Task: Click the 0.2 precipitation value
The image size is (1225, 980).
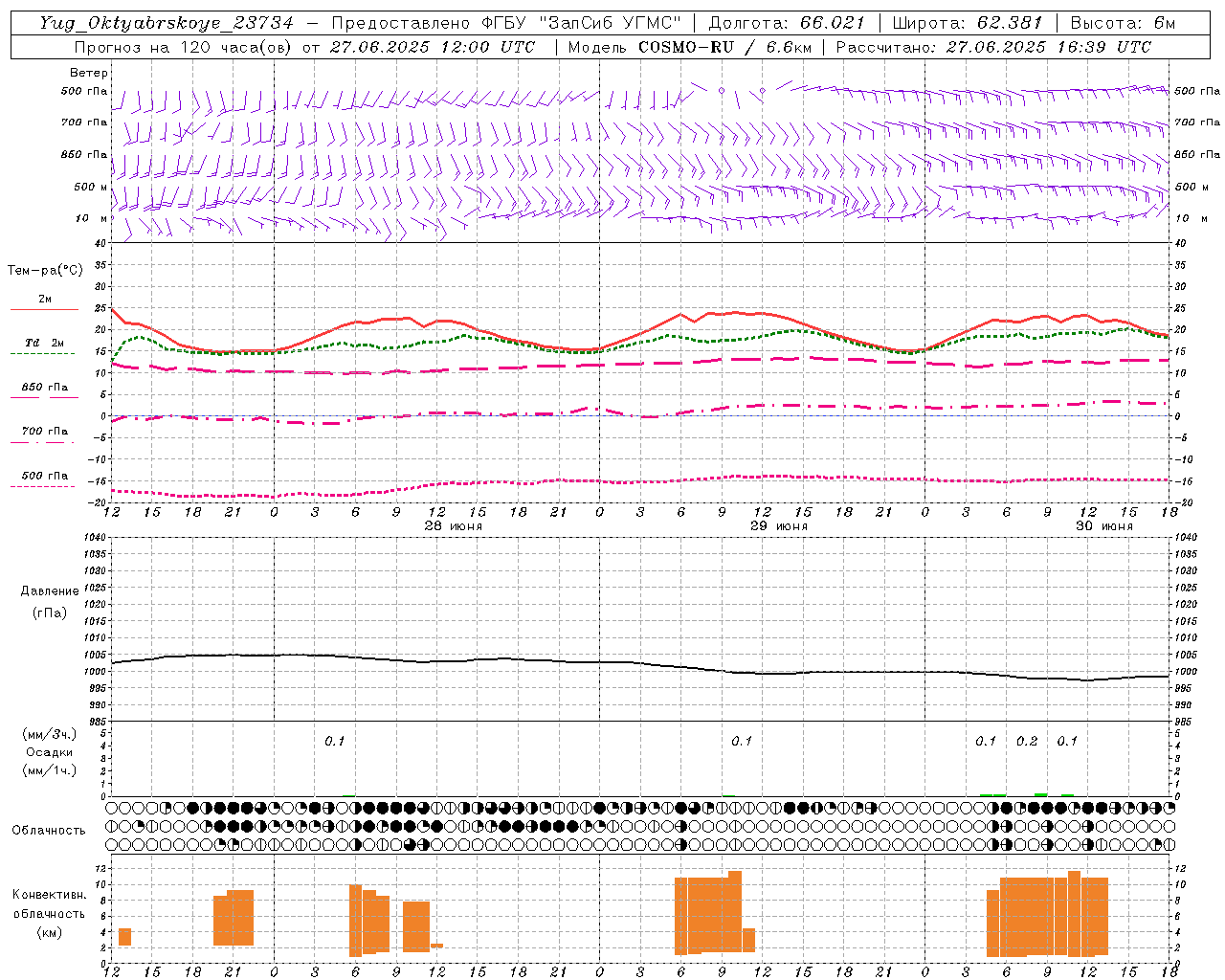Action: pos(1027,742)
